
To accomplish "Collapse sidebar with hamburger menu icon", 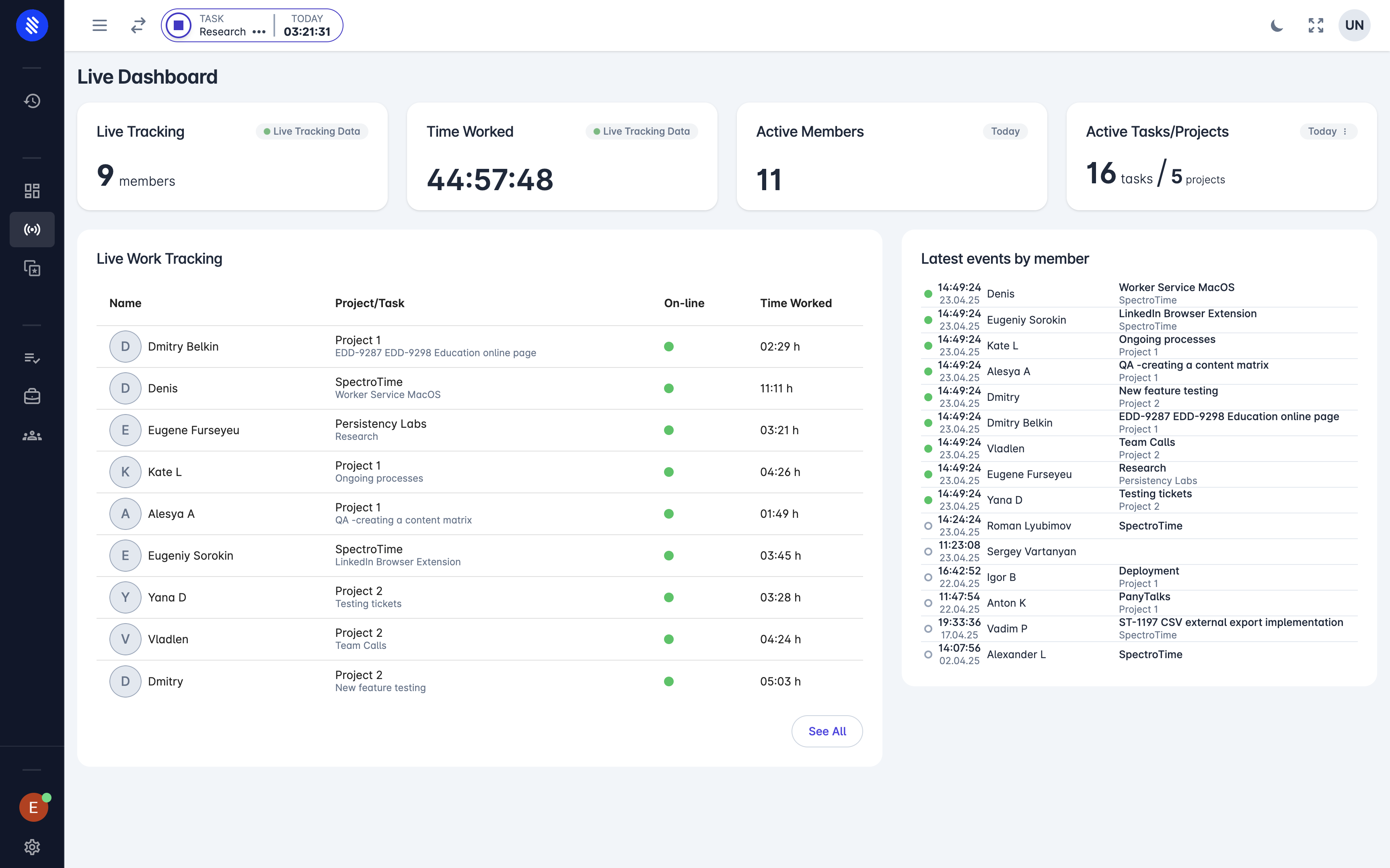I will pos(99,25).
